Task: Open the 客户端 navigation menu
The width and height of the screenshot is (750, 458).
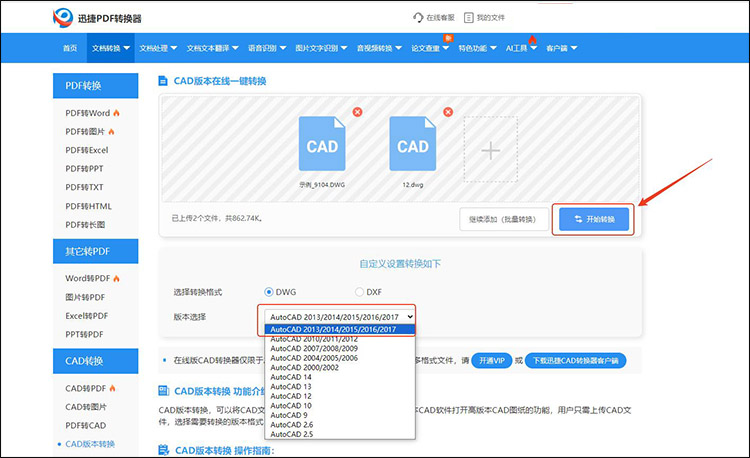Action: tap(562, 48)
